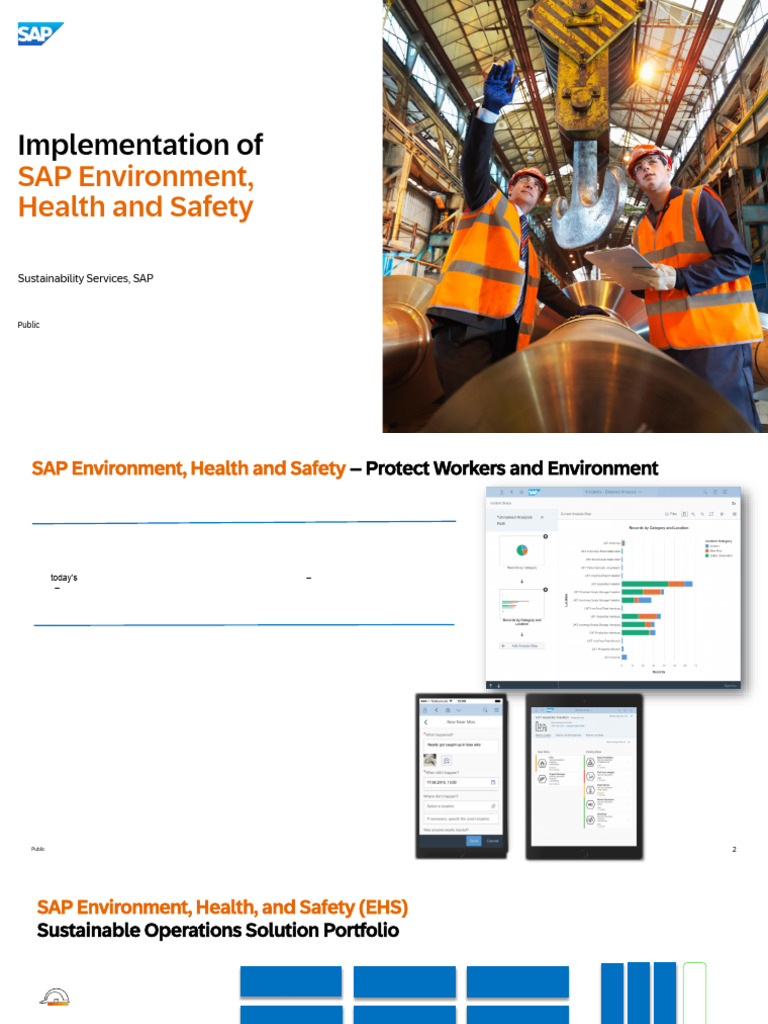Click the hard hat icon on slide three
The width and height of the screenshot is (768, 1024).
(x=54, y=997)
